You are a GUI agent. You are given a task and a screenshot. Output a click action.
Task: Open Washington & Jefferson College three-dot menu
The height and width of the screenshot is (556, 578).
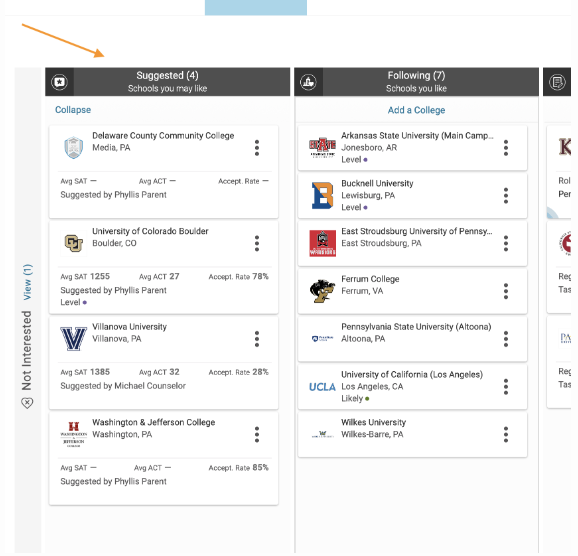(257, 434)
